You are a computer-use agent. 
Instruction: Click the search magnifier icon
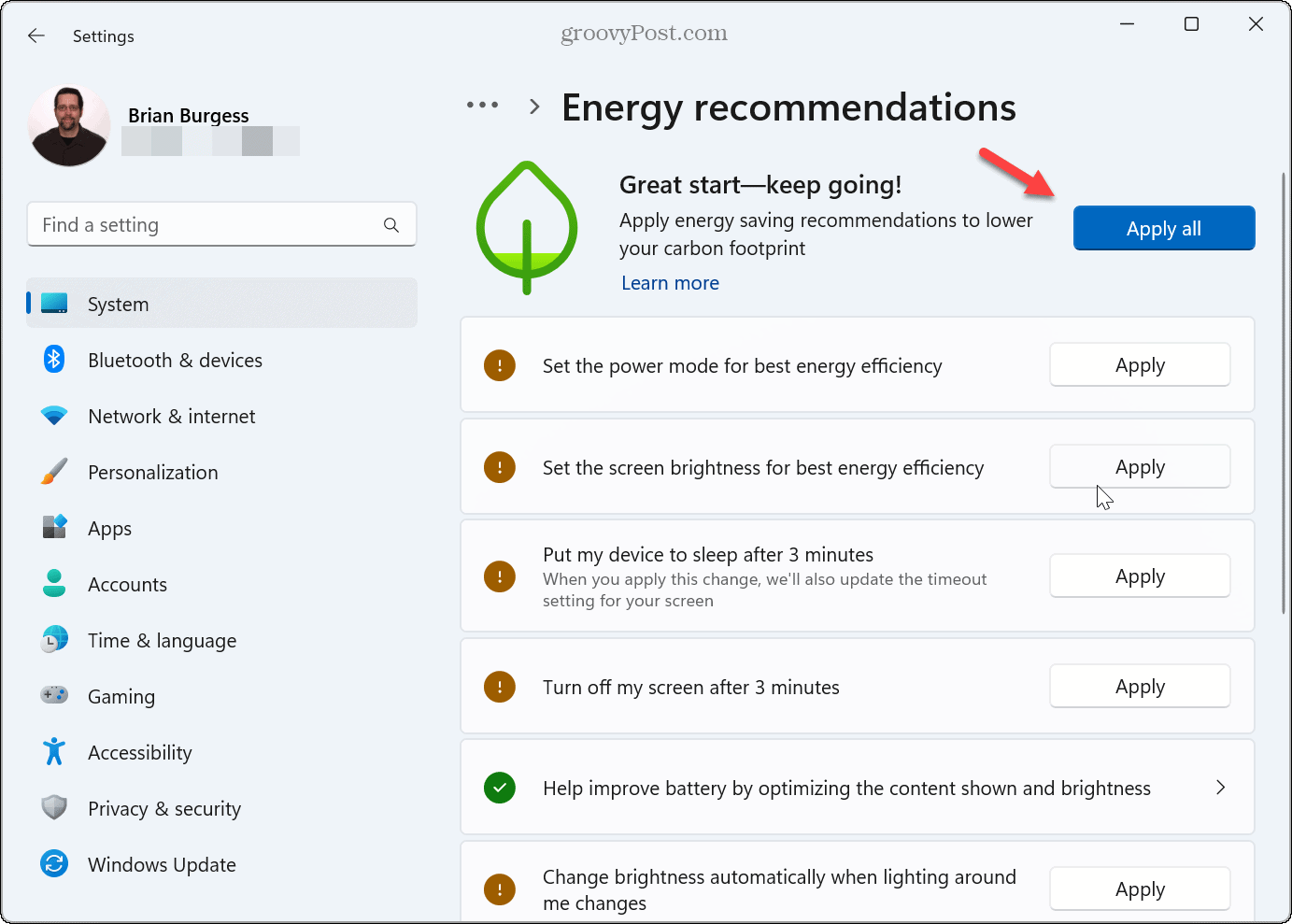coord(391,225)
